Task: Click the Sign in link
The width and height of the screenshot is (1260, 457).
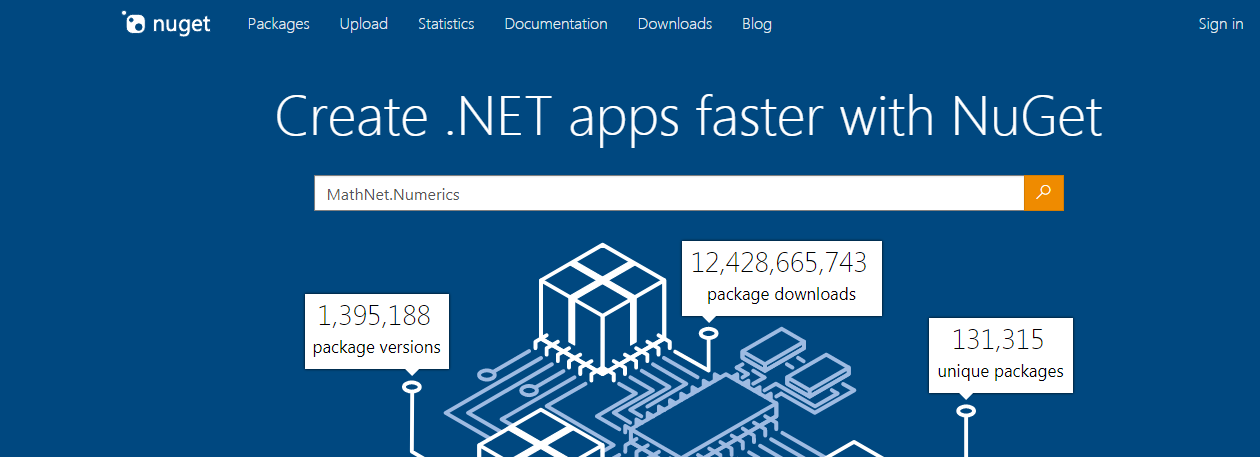Action: pyautogui.click(x=1221, y=24)
